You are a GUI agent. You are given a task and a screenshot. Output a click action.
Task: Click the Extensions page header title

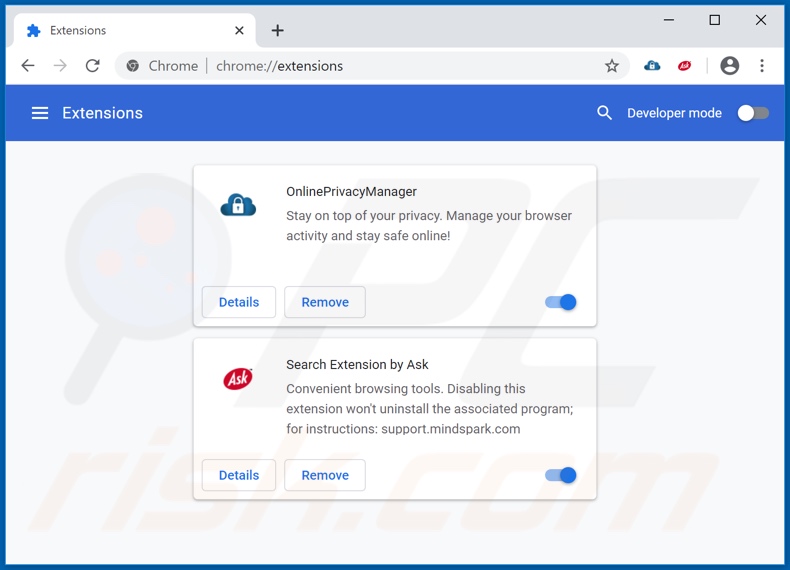click(x=102, y=113)
